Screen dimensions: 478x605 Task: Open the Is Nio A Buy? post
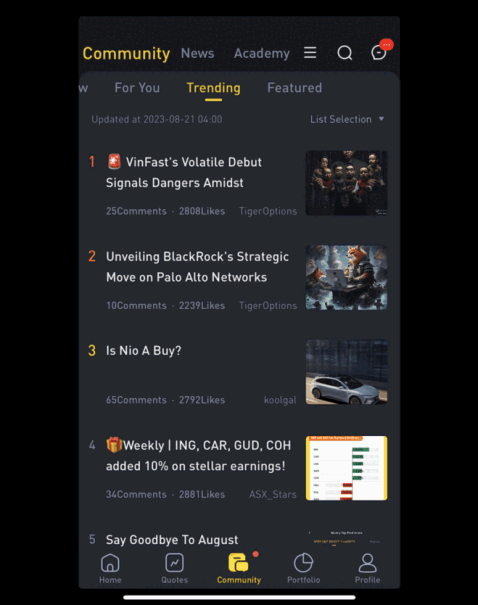point(144,351)
